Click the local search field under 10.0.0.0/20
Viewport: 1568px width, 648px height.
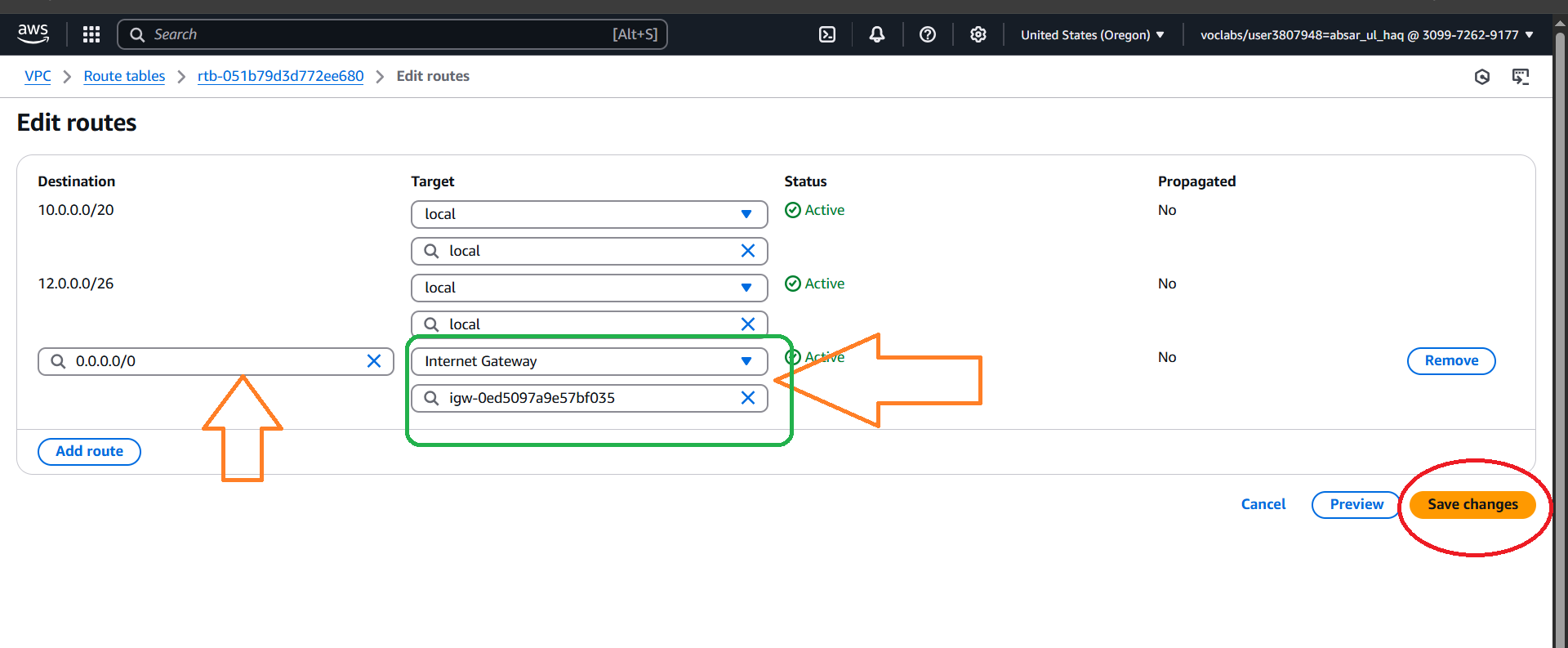589,251
